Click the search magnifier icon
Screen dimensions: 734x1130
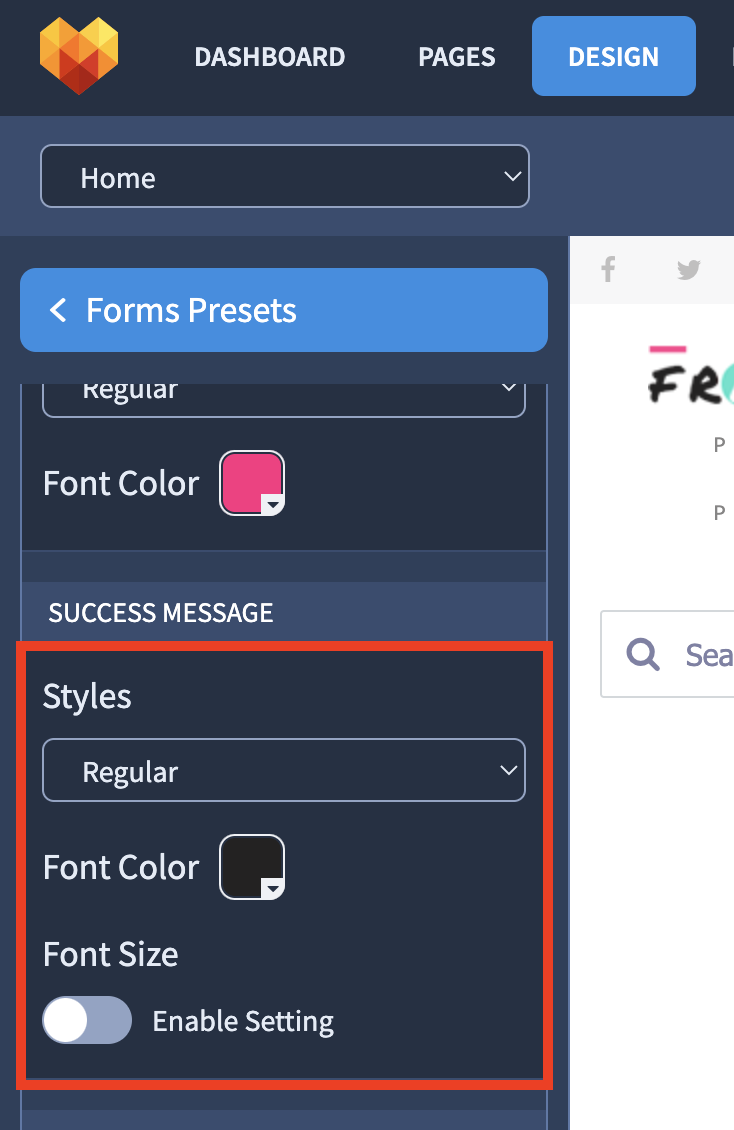click(643, 654)
